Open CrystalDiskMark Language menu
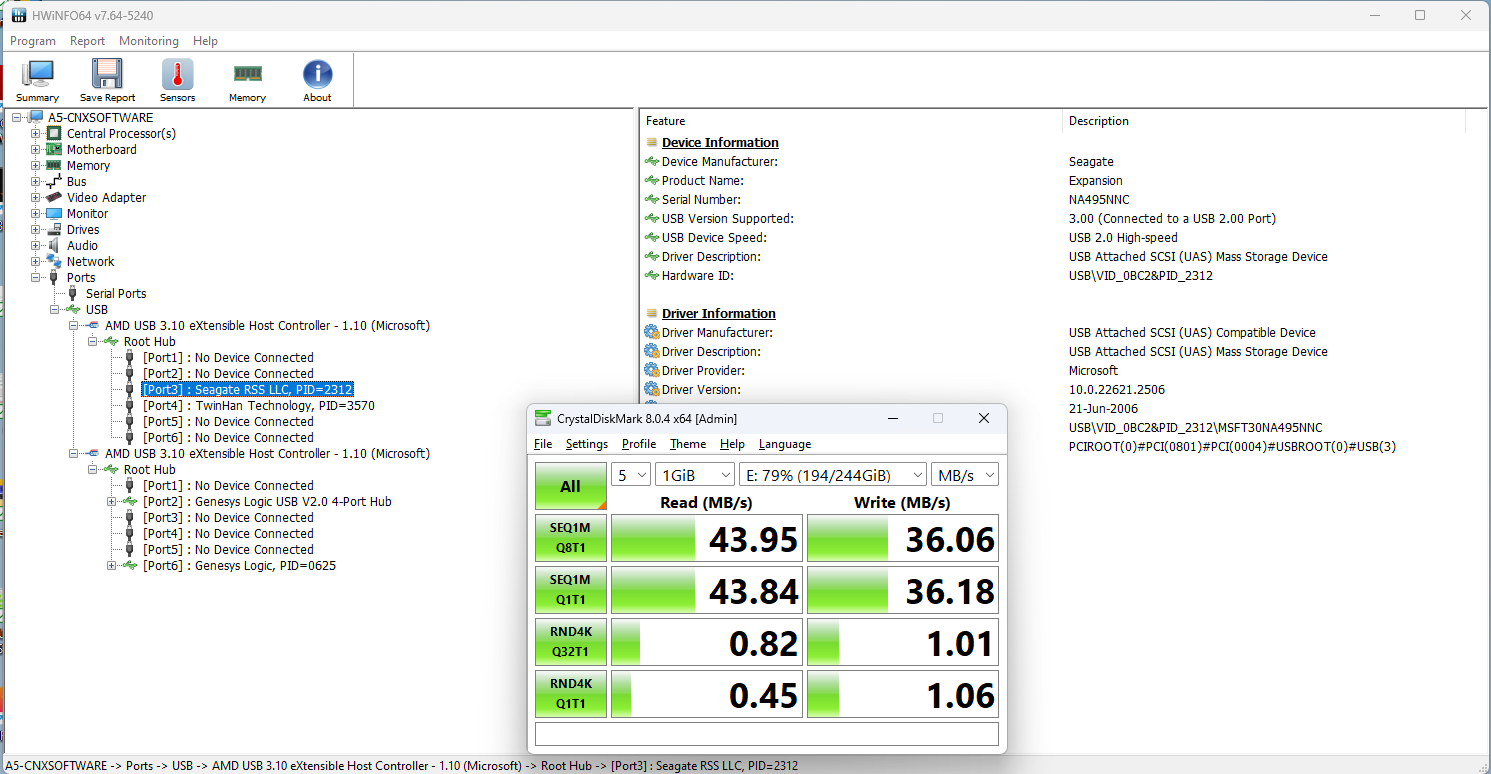The image size is (1491, 774). tap(785, 444)
